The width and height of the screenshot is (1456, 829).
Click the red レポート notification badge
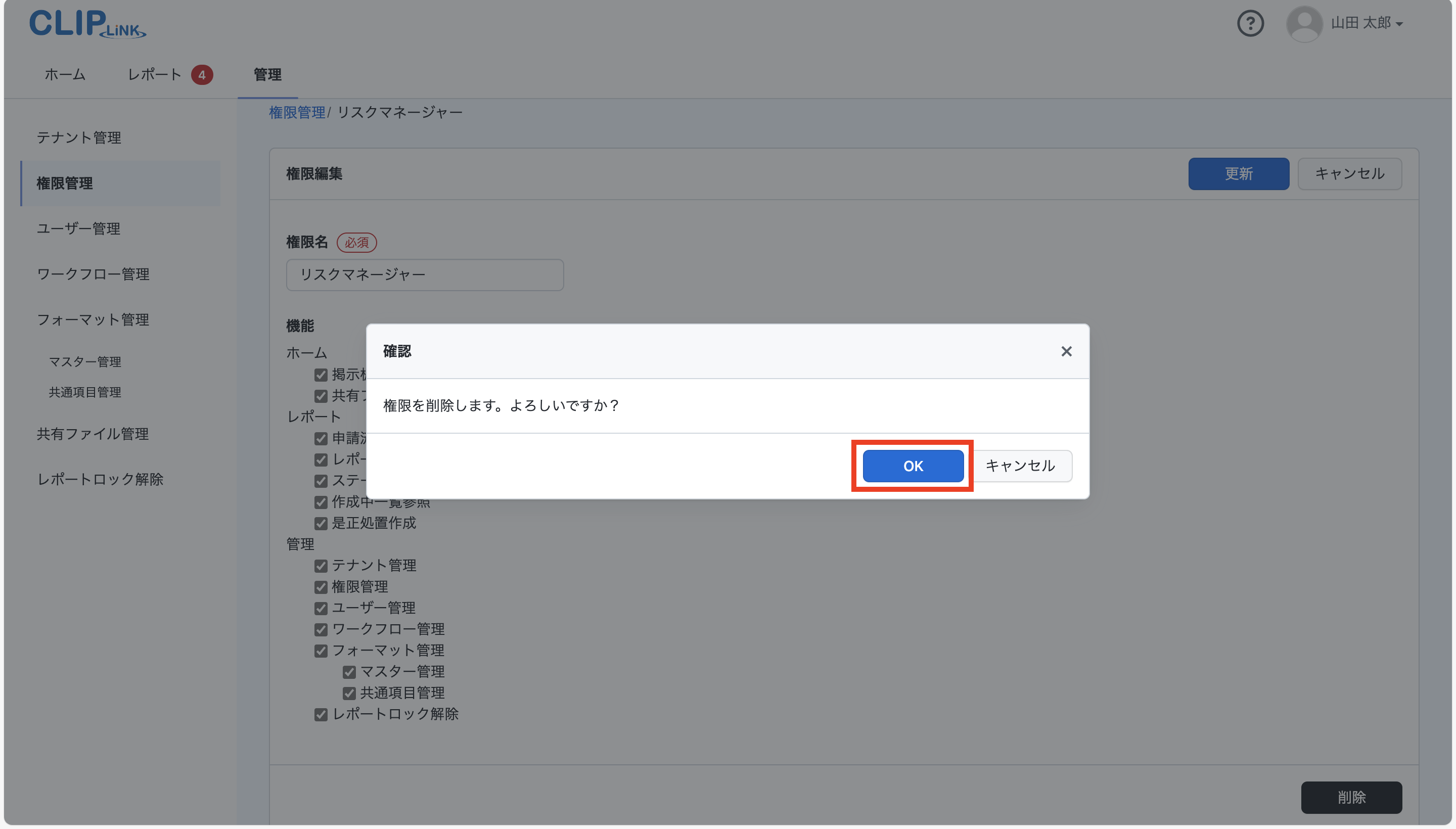point(203,75)
